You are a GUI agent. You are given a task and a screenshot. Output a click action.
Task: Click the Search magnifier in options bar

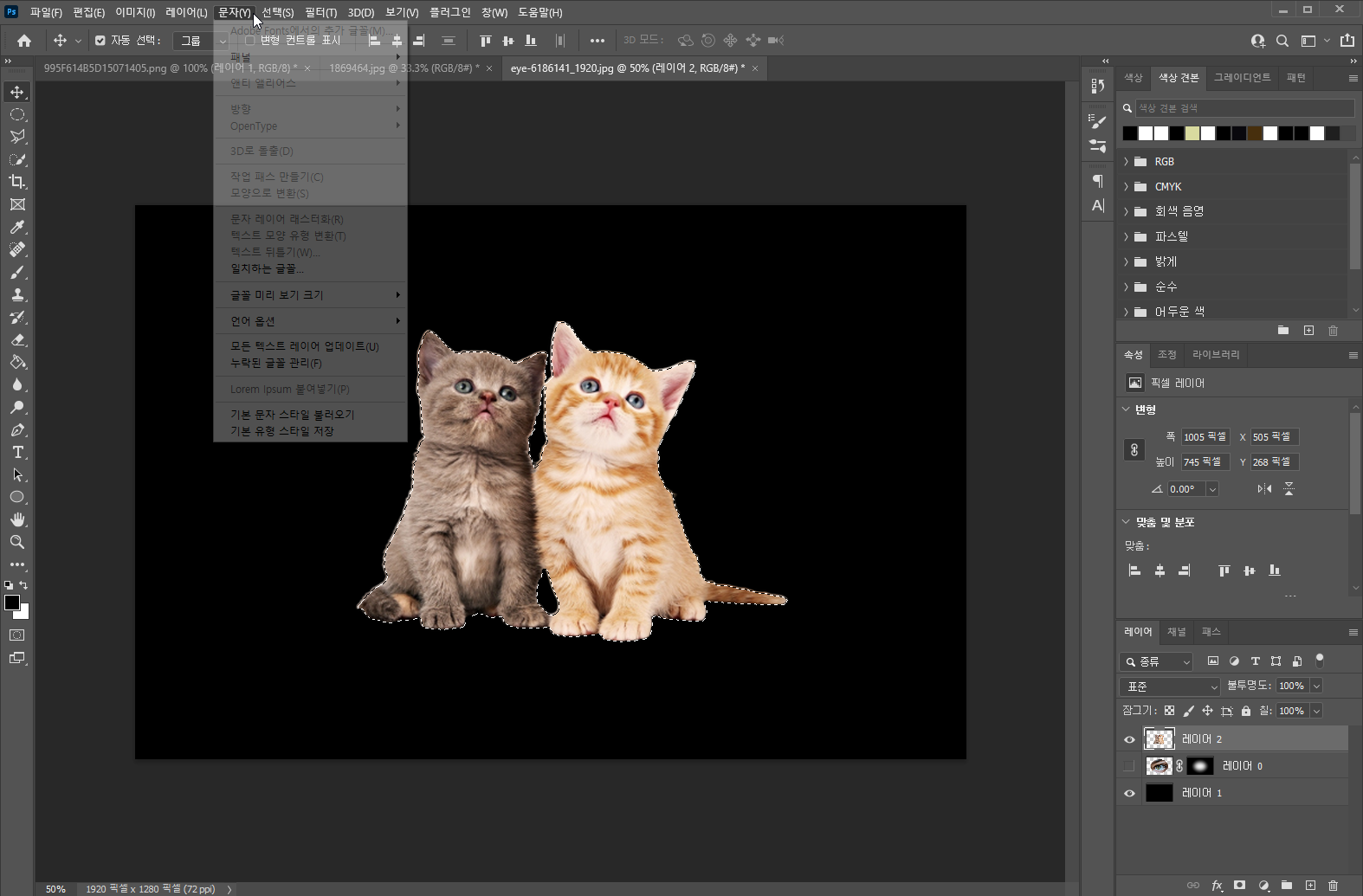point(1282,41)
